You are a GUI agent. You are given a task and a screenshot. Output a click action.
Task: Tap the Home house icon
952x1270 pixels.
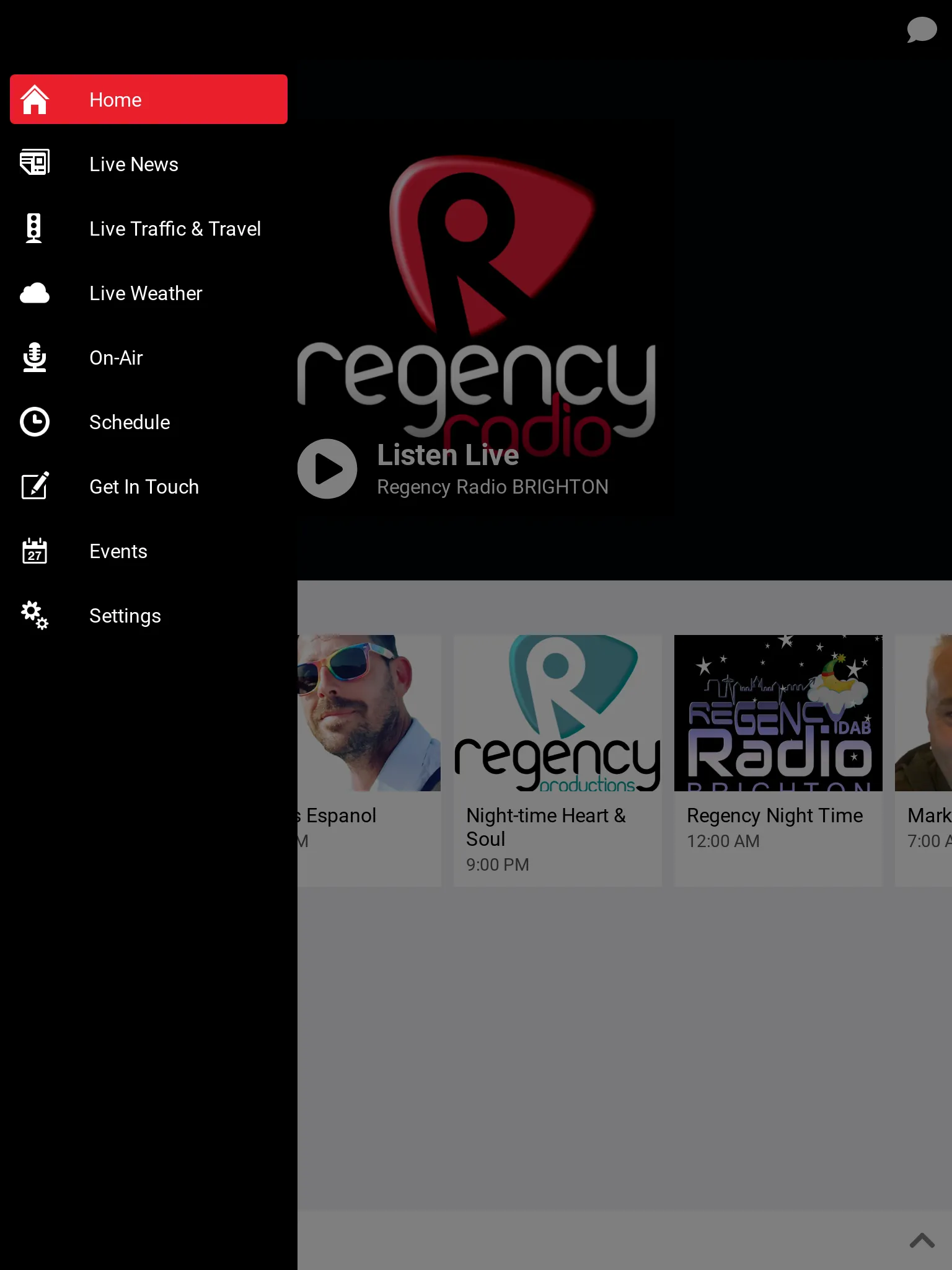tap(35, 99)
